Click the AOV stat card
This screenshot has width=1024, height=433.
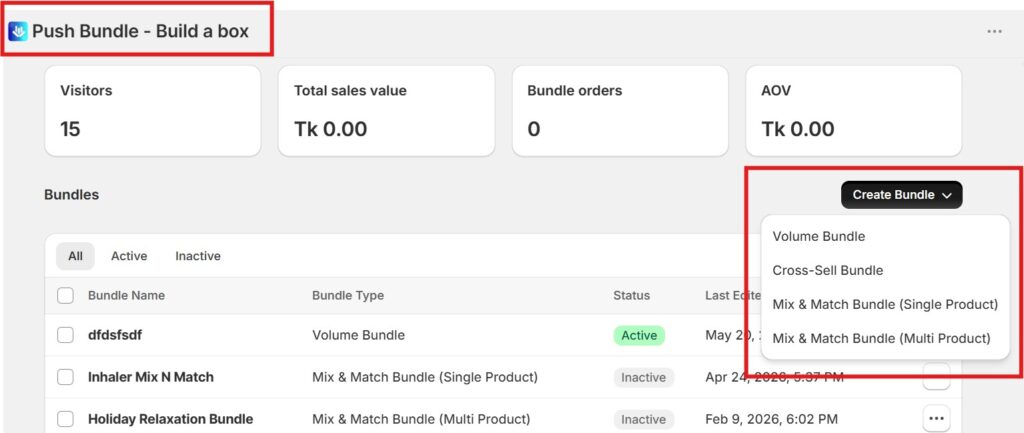(x=854, y=110)
